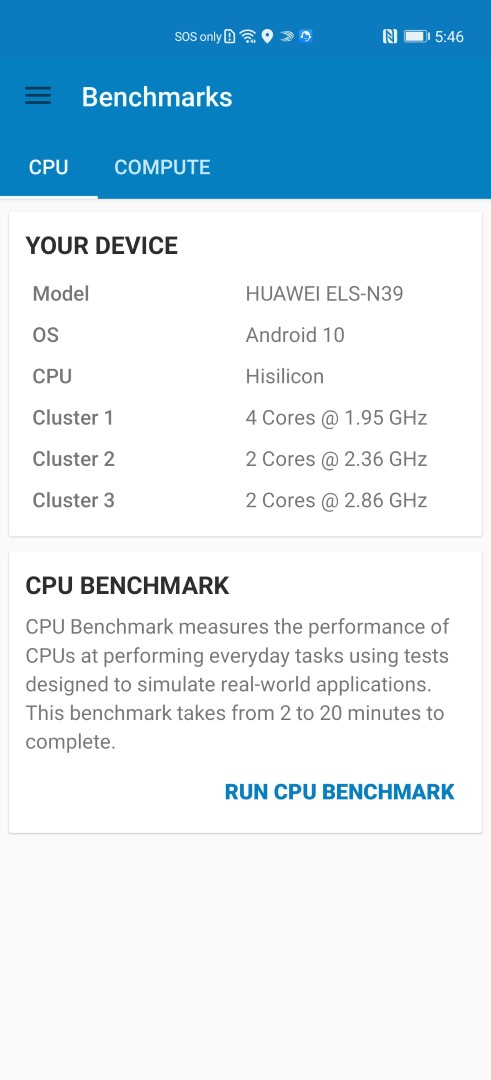Select Cluster 3 row with 2.86 GHz
This screenshot has height=1080, width=491.
point(245,501)
